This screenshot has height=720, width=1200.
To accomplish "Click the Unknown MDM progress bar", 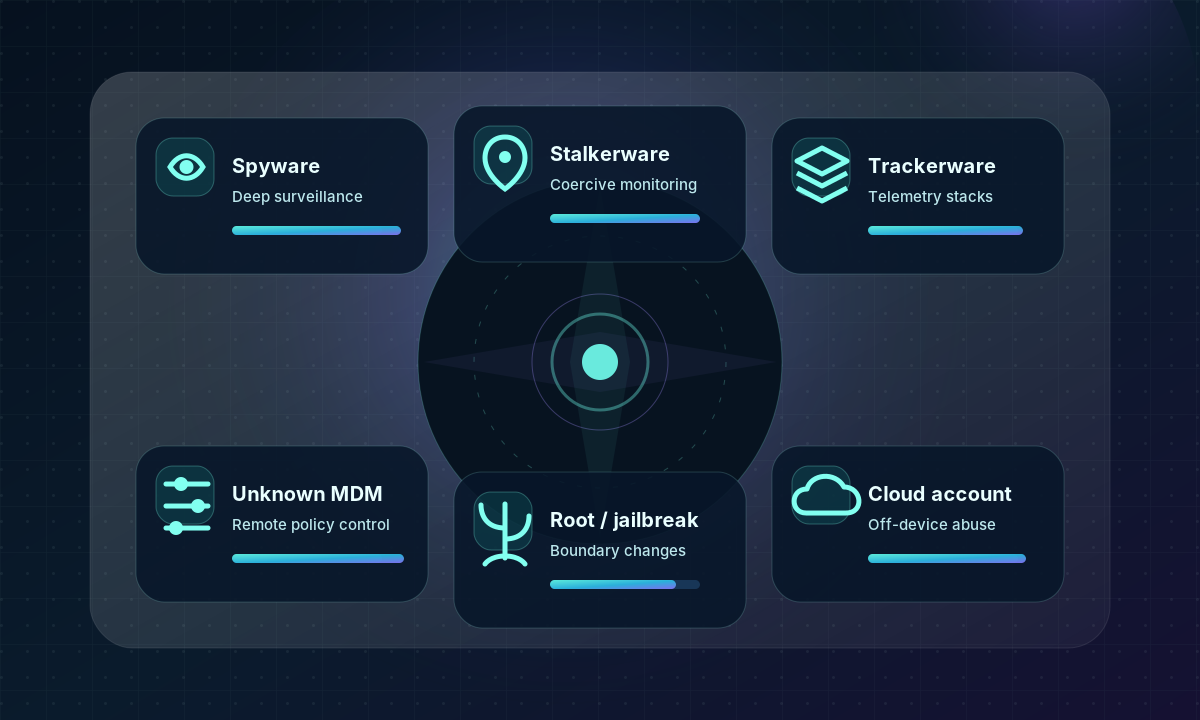I will (x=318, y=558).
